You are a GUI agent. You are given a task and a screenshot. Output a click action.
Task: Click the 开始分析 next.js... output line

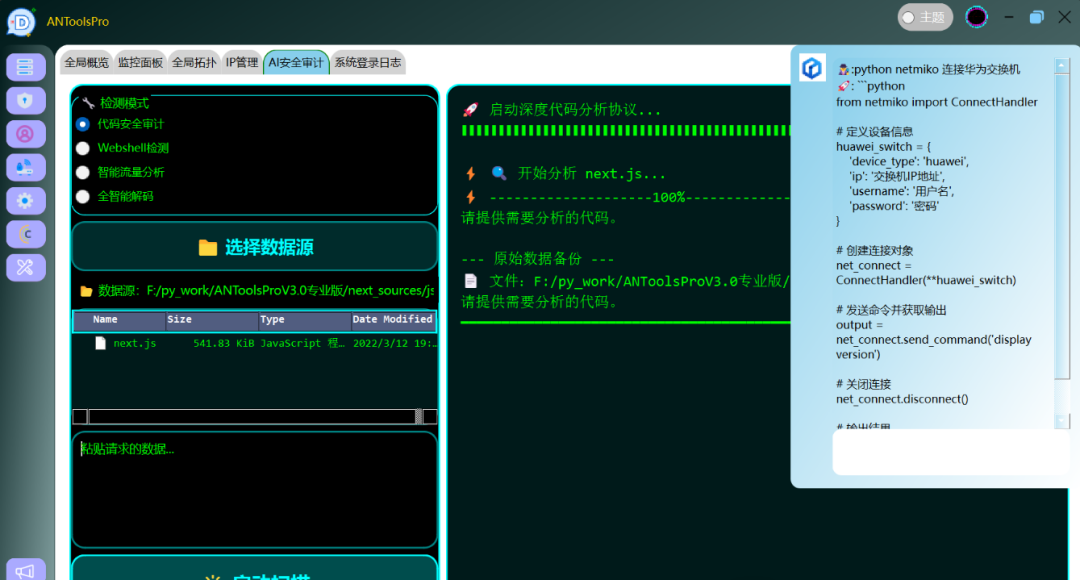click(x=591, y=174)
